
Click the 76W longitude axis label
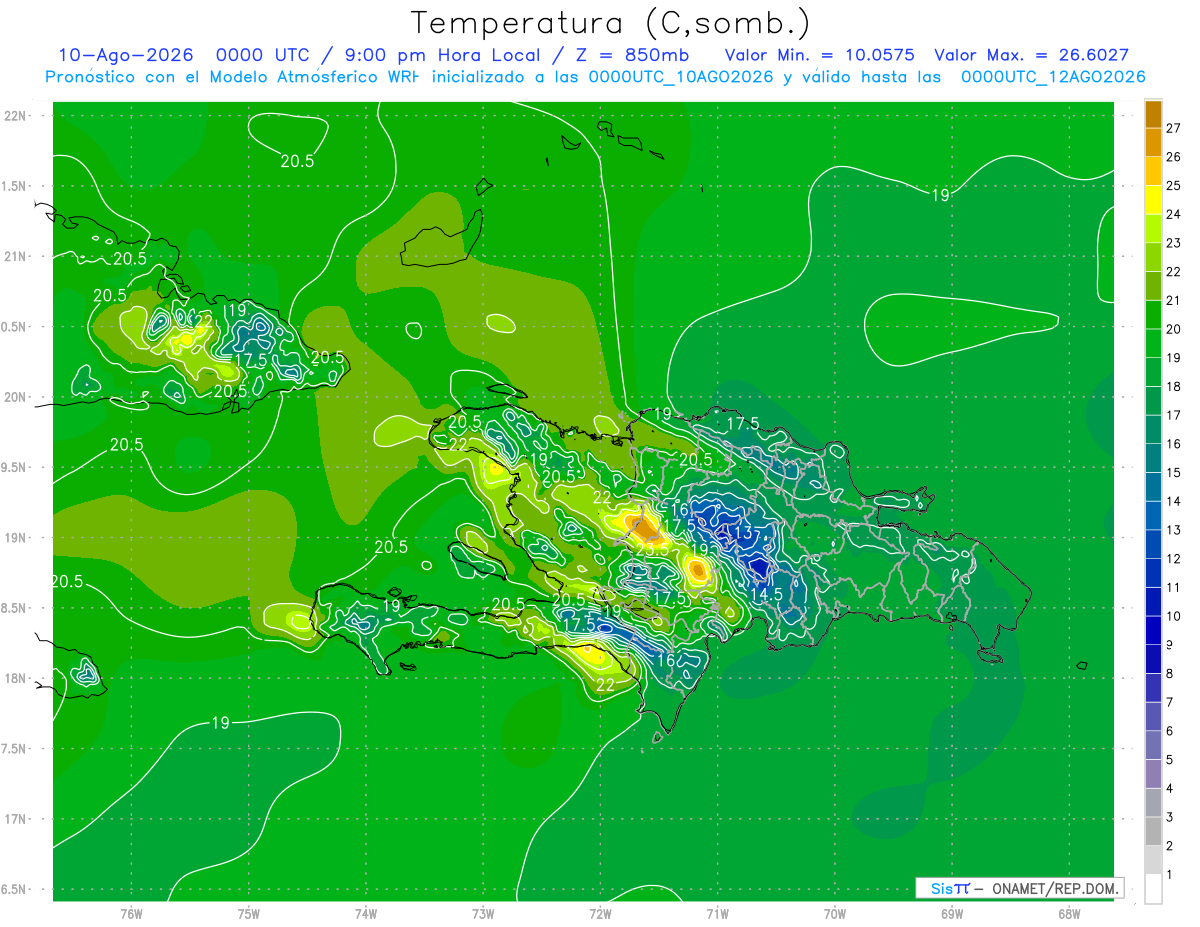[131, 913]
